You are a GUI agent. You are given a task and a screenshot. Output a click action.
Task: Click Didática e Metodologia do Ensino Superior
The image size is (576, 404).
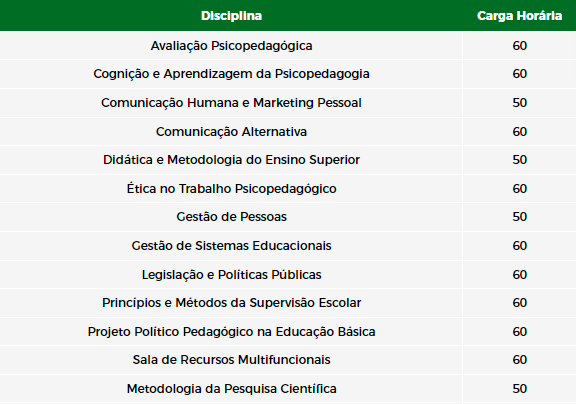[x=231, y=160]
